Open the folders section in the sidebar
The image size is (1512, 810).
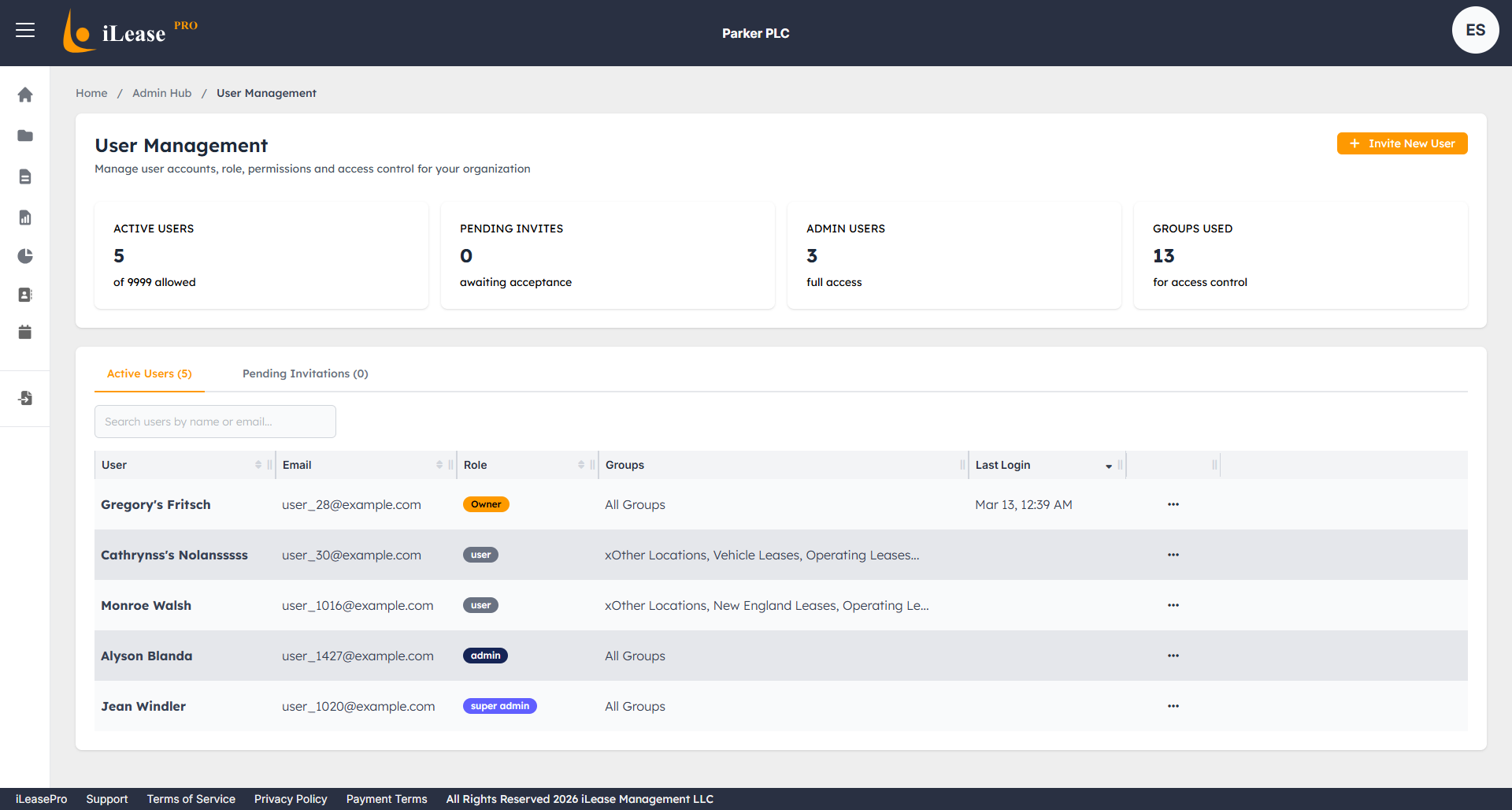tap(25, 136)
